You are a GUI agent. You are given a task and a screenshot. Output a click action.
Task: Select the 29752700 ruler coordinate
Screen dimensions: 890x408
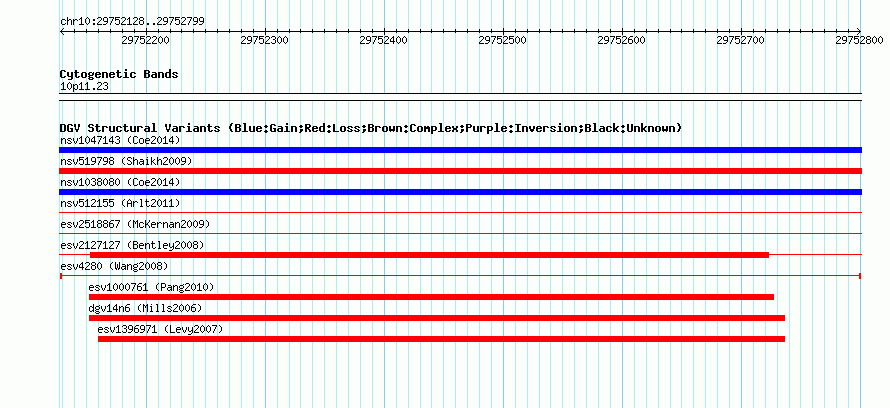[x=741, y=40]
